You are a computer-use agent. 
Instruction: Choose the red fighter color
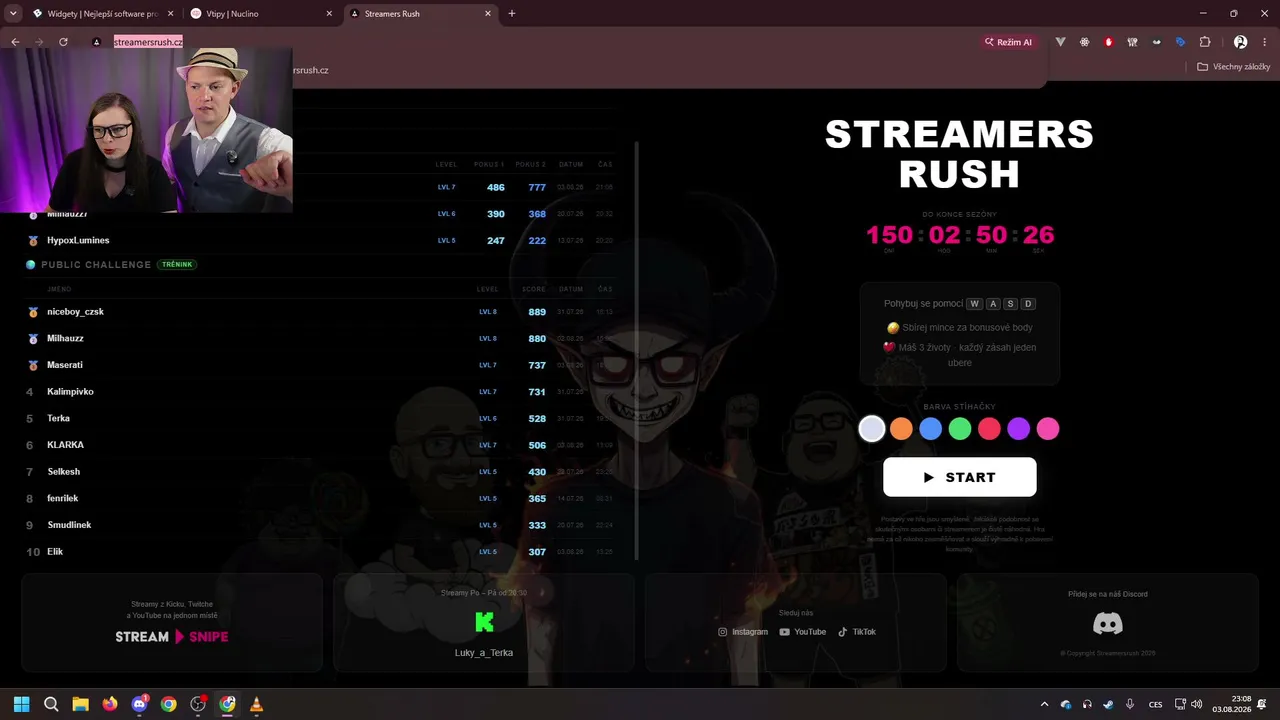(989, 429)
